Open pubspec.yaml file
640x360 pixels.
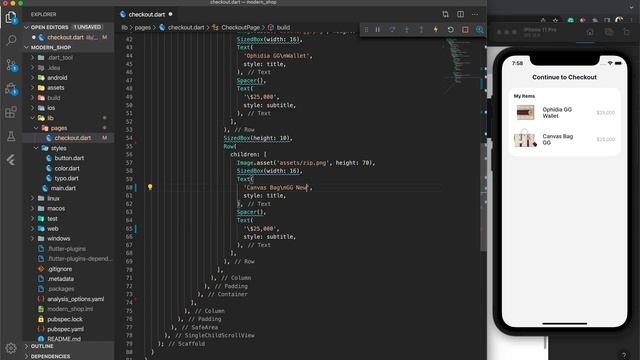click(65, 329)
